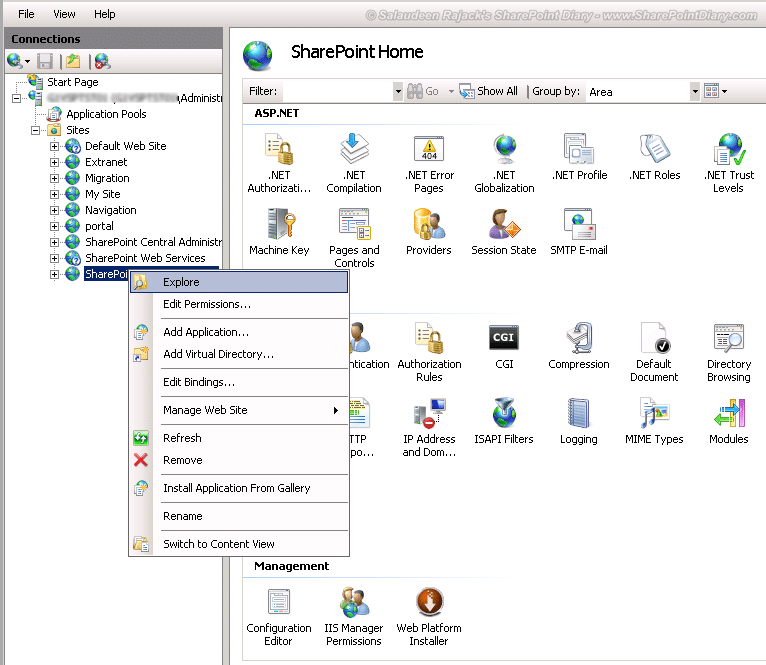Choose Add Virtual Directory menu entry

point(239,354)
